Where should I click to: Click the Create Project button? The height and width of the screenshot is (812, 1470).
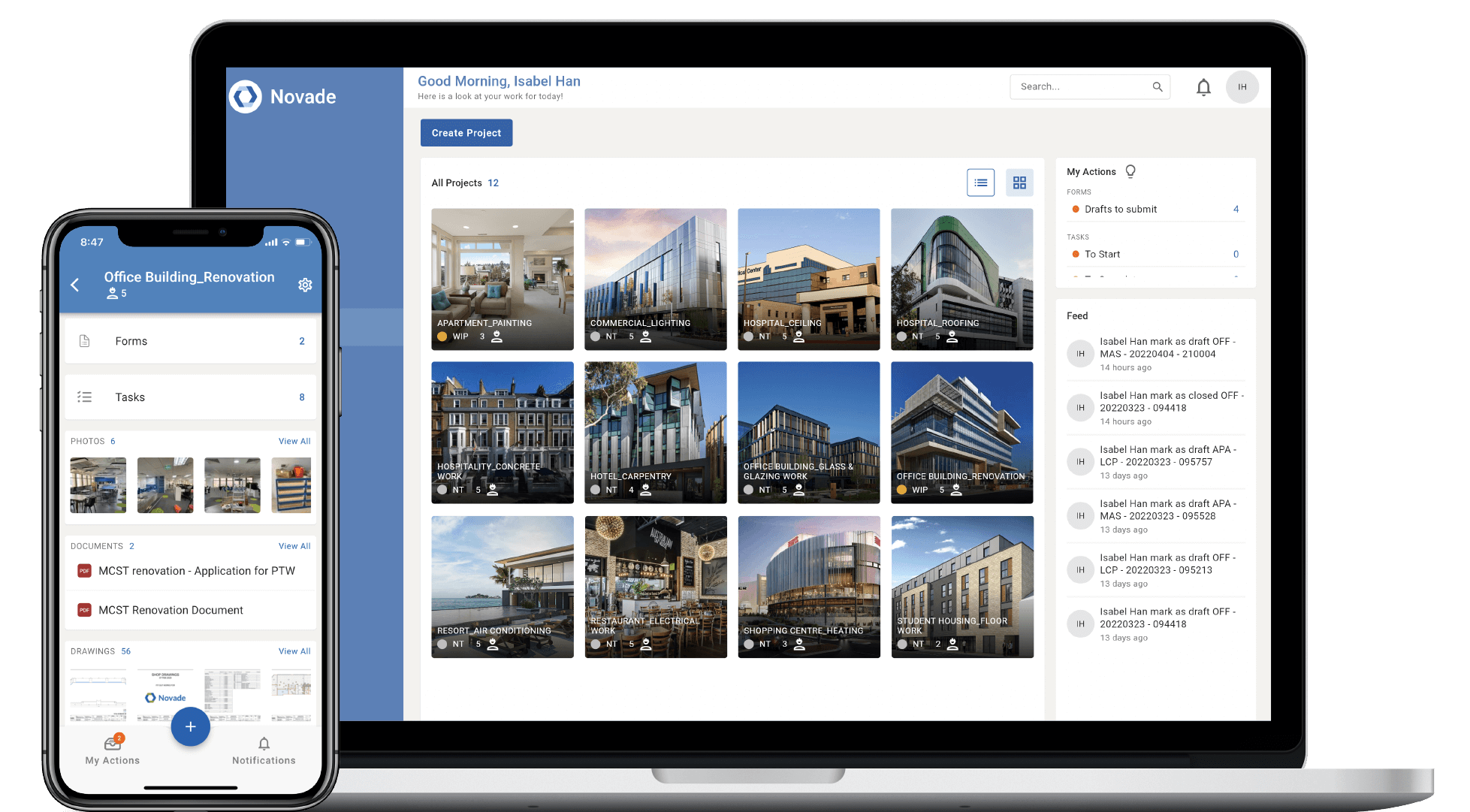point(465,132)
